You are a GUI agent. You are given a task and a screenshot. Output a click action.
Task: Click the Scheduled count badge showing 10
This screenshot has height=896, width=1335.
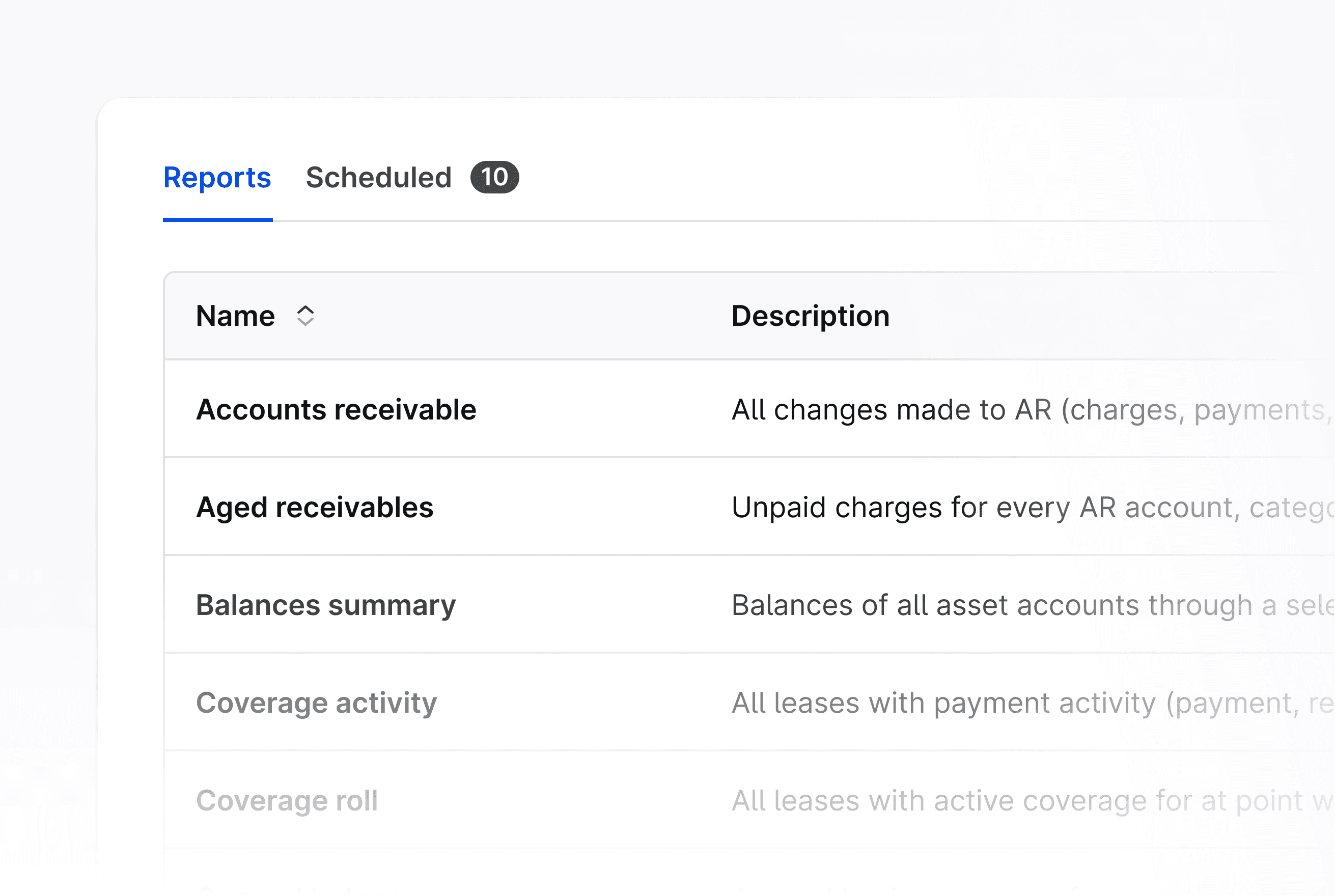tap(494, 178)
